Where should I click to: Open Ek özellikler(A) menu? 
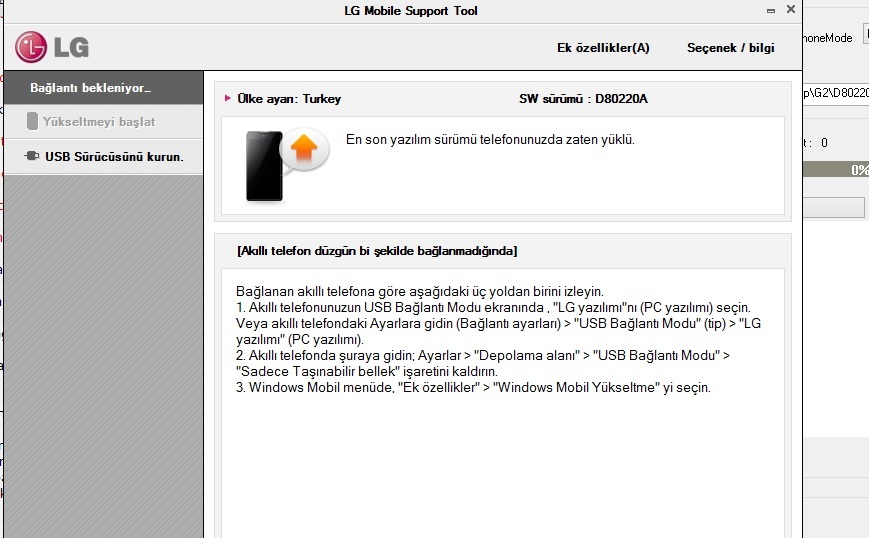(x=603, y=48)
